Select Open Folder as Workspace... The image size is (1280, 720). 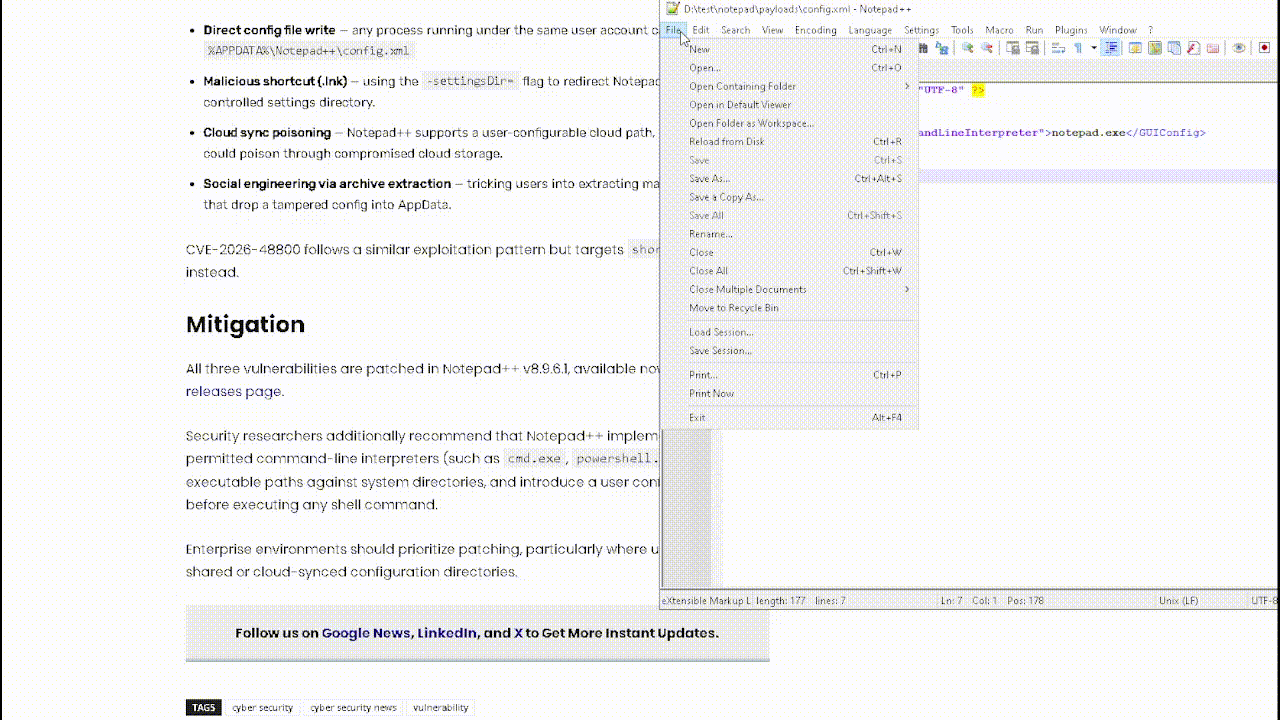pyautogui.click(x=789, y=123)
